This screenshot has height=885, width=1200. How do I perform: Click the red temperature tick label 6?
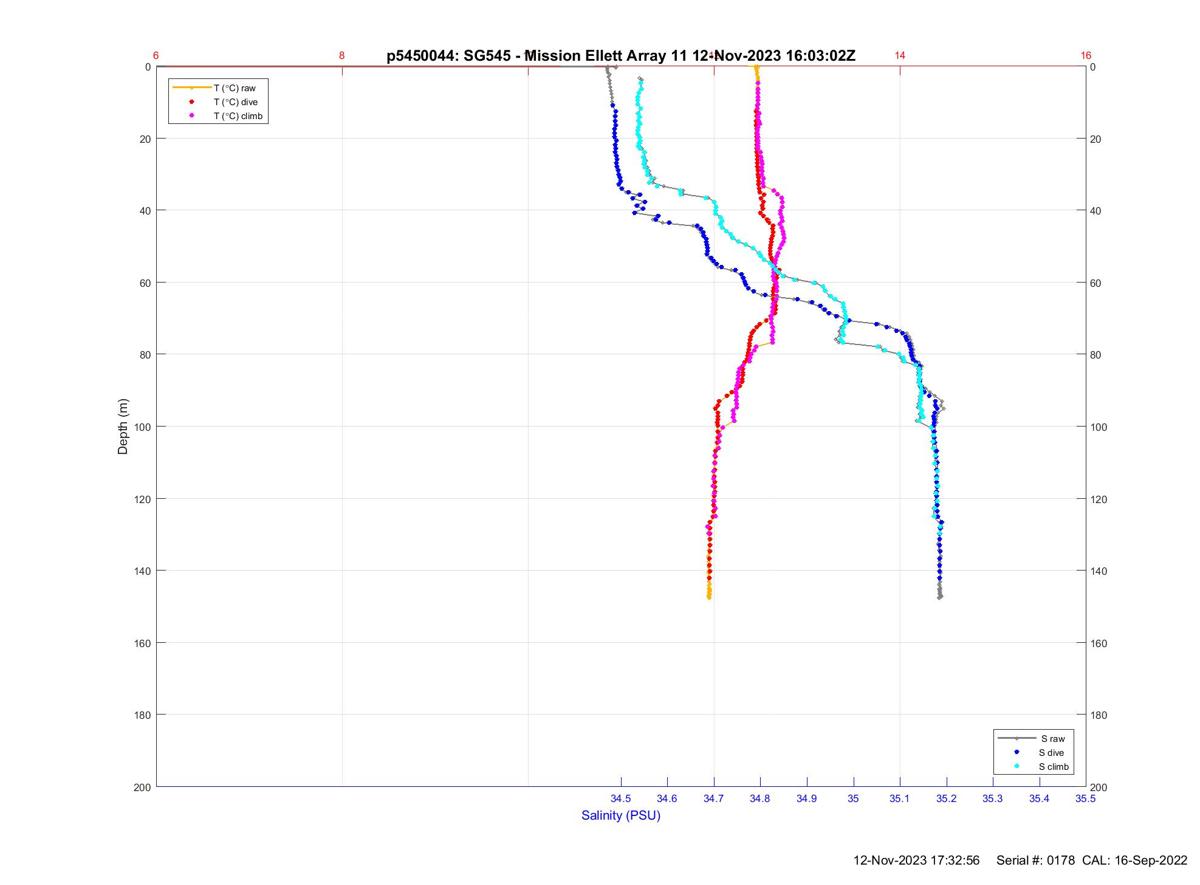pyautogui.click(x=156, y=55)
